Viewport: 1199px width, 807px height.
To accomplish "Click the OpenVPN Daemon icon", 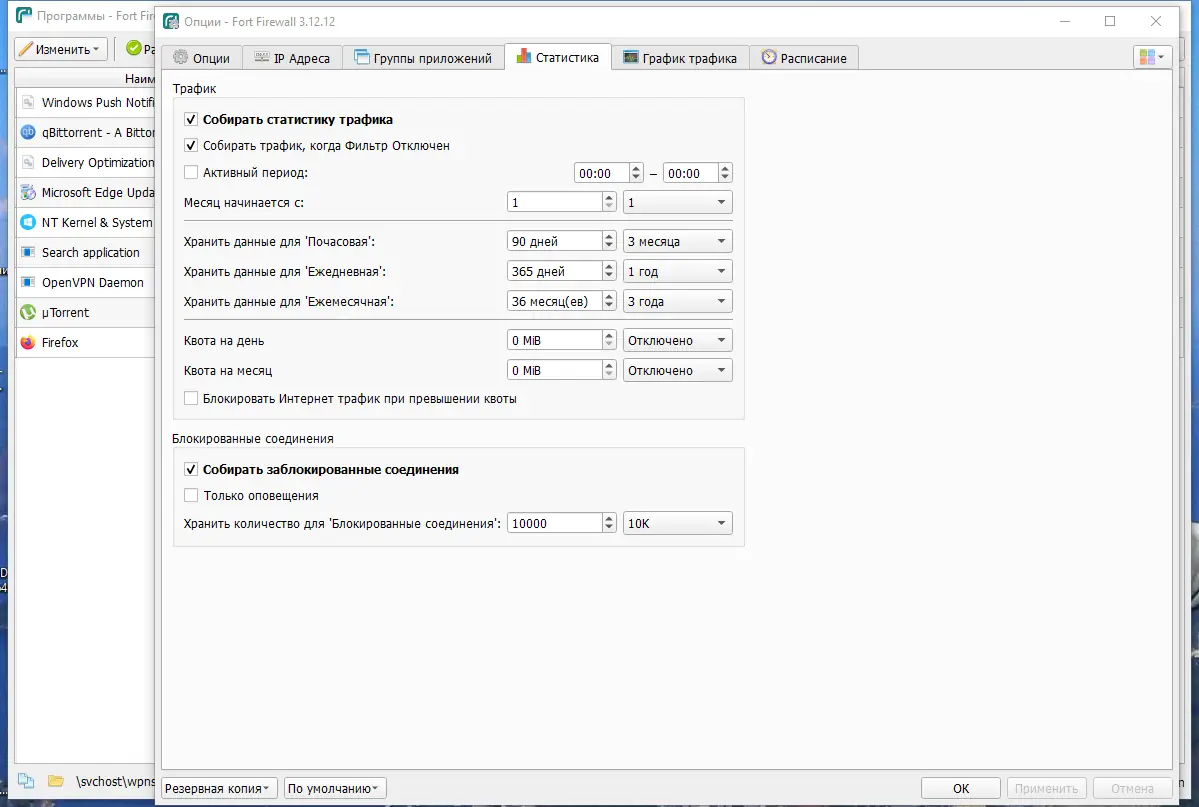I will 28,281.
